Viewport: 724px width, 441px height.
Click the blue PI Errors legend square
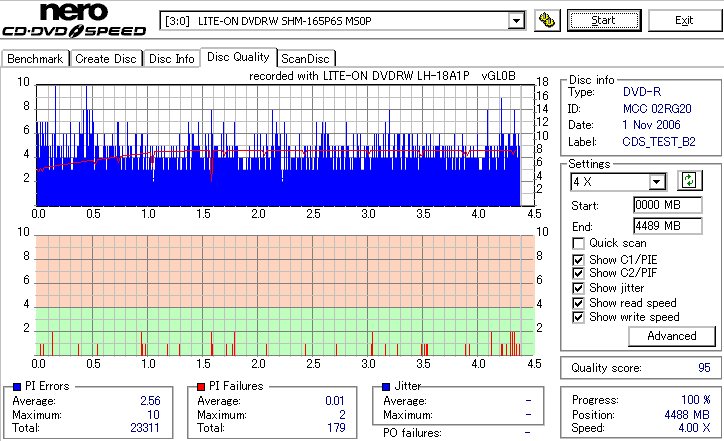coord(17,387)
